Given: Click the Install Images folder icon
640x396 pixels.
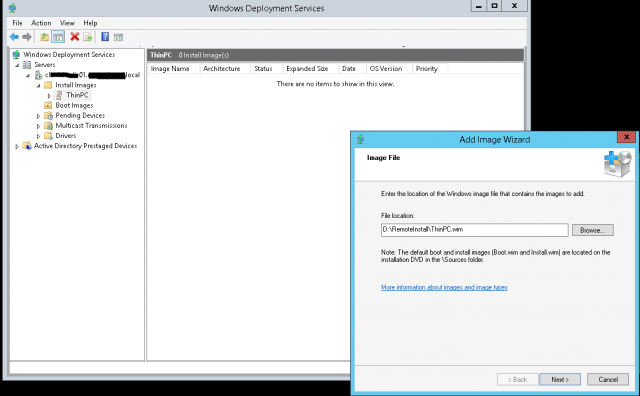Looking at the screenshot, I should tap(48, 85).
